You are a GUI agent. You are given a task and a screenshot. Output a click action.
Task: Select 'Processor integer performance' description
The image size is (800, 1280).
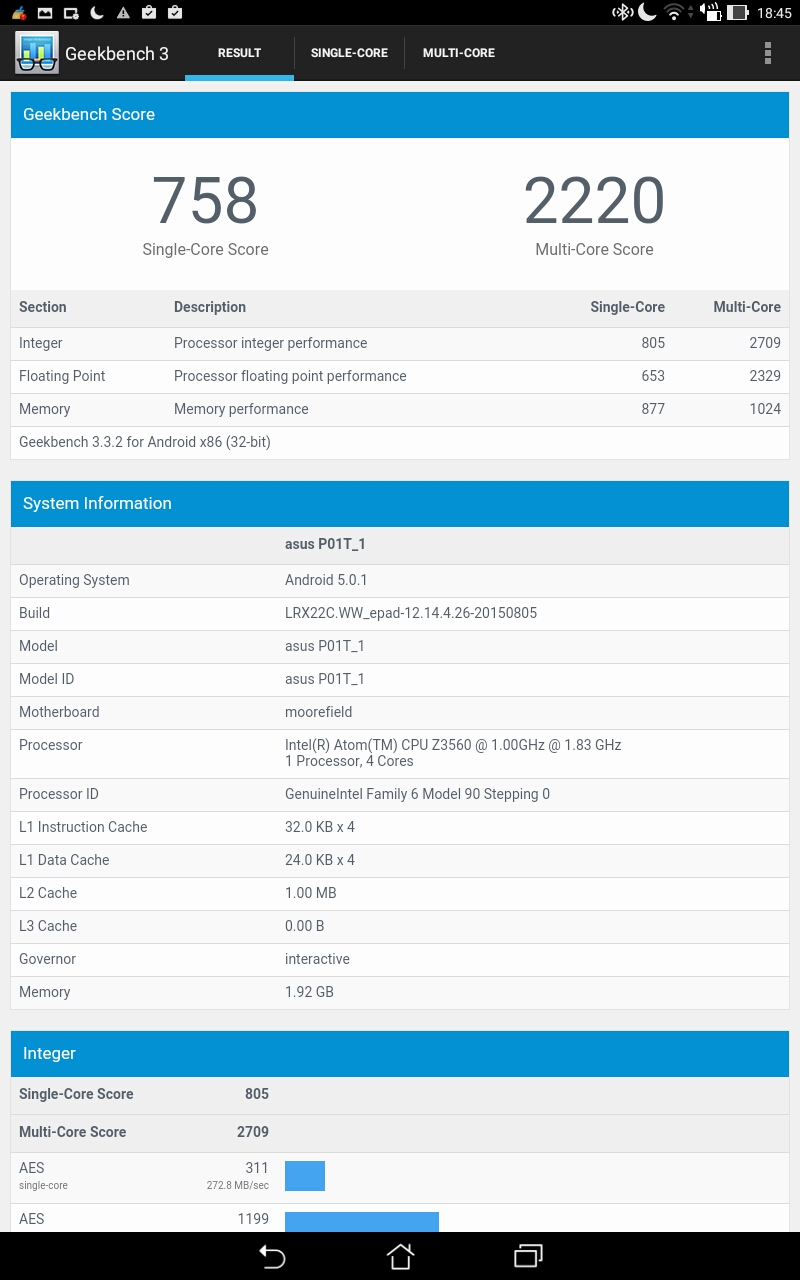[270, 343]
